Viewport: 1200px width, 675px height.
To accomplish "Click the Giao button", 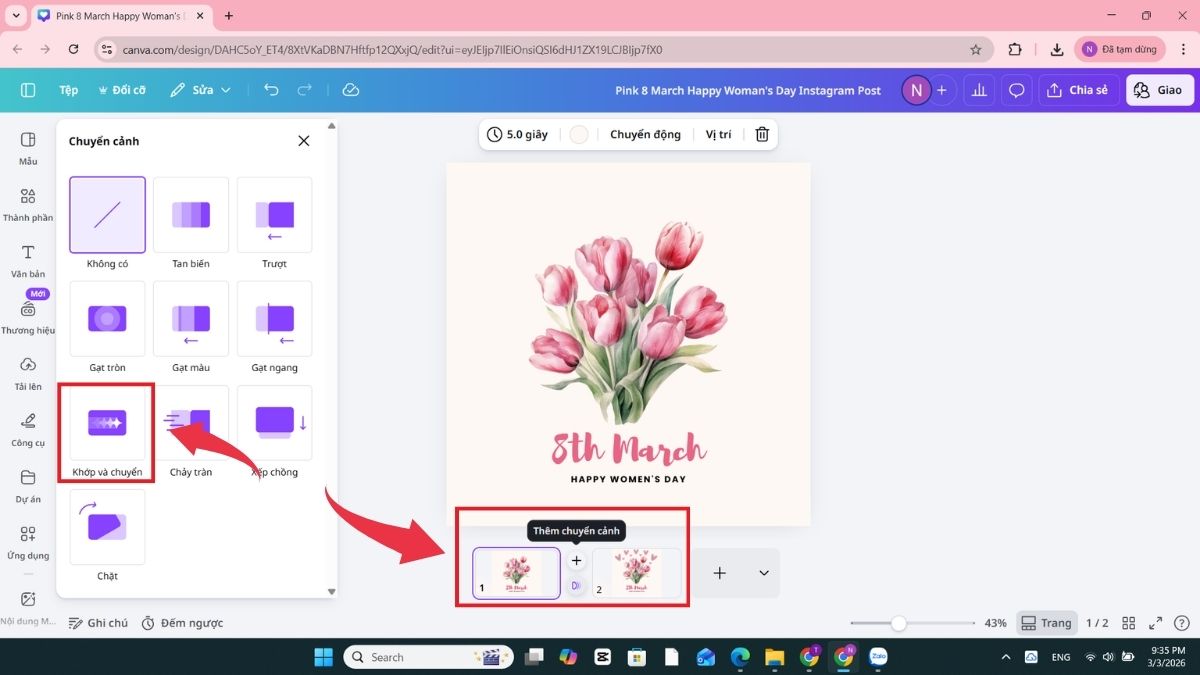I will click(1159, 90).
